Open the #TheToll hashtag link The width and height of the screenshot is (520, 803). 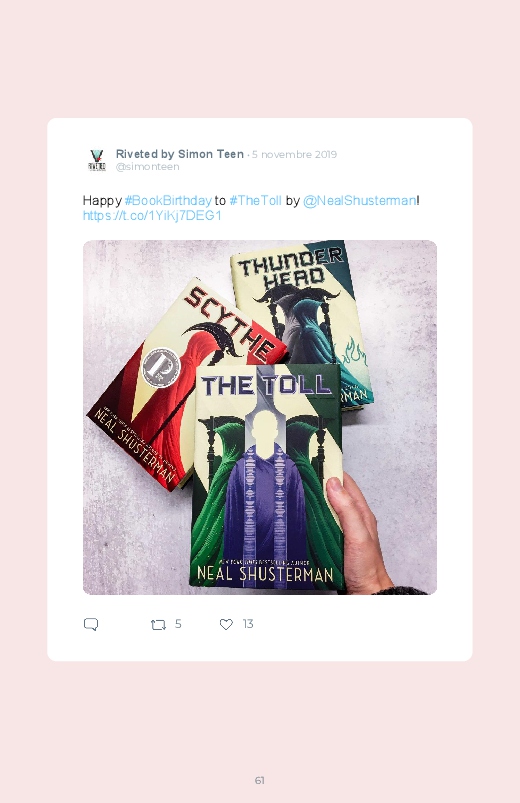tap(255, 200)
